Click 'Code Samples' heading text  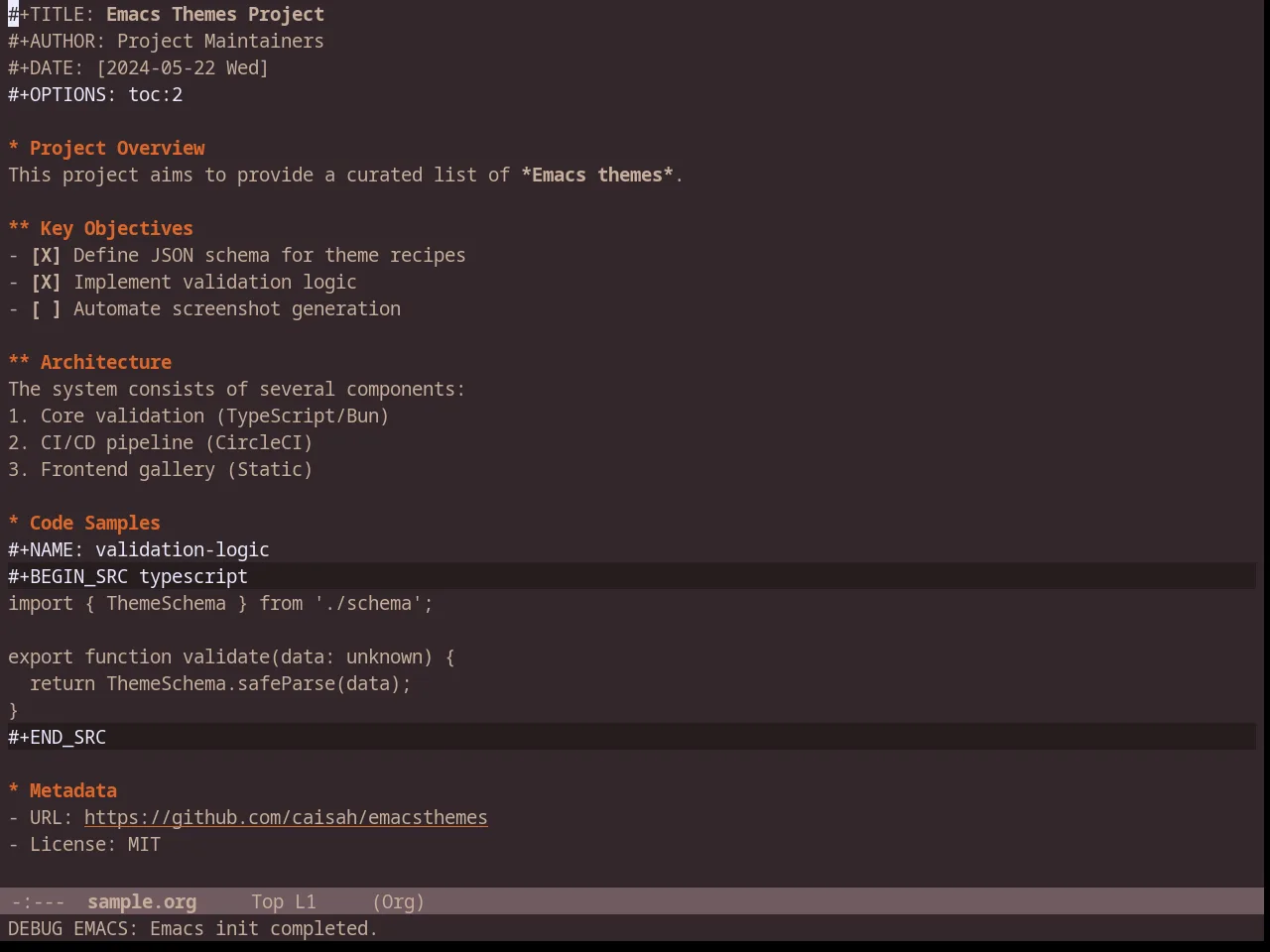(95, 523)
